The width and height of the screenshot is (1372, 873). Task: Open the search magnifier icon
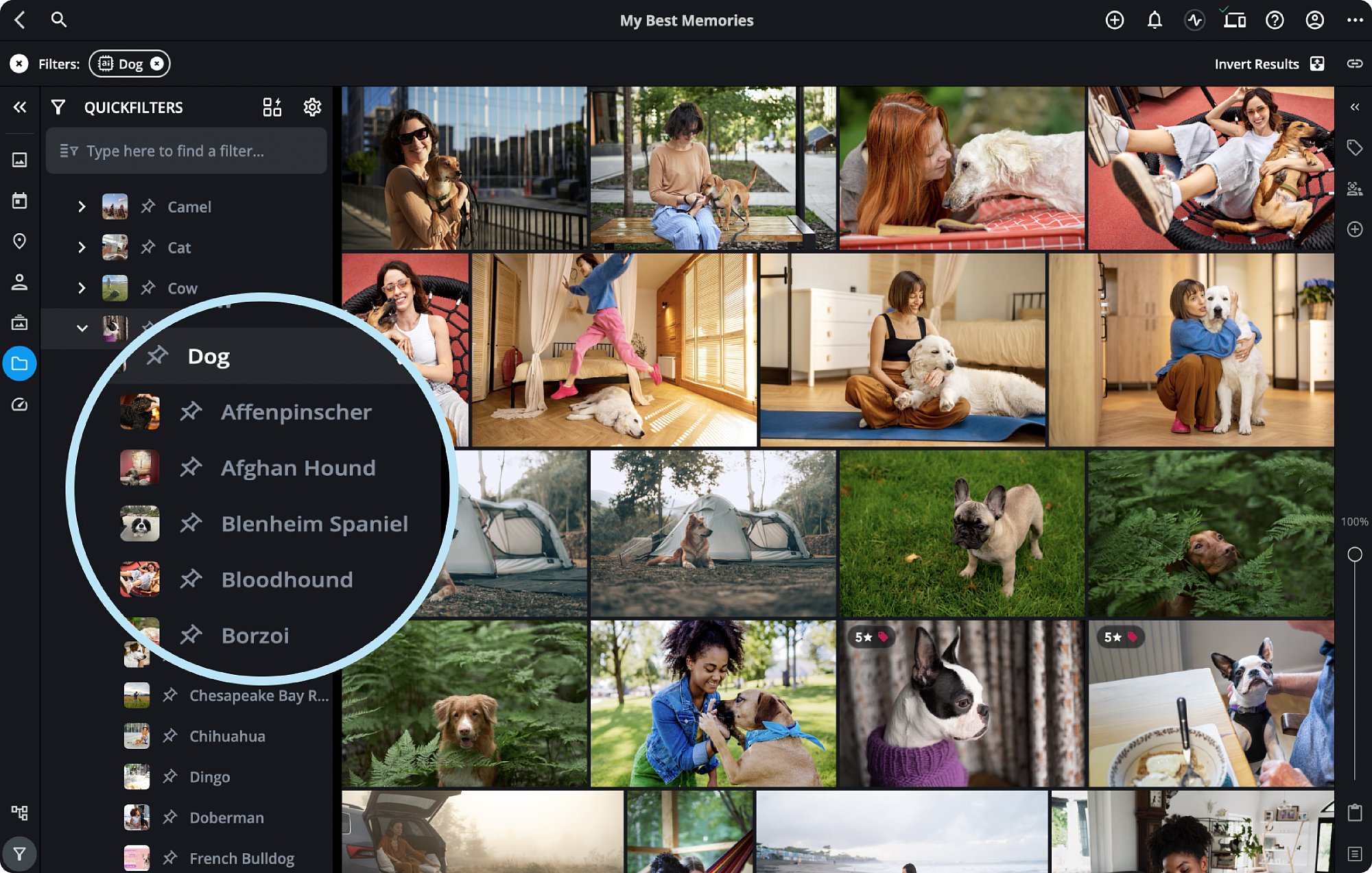59,20
